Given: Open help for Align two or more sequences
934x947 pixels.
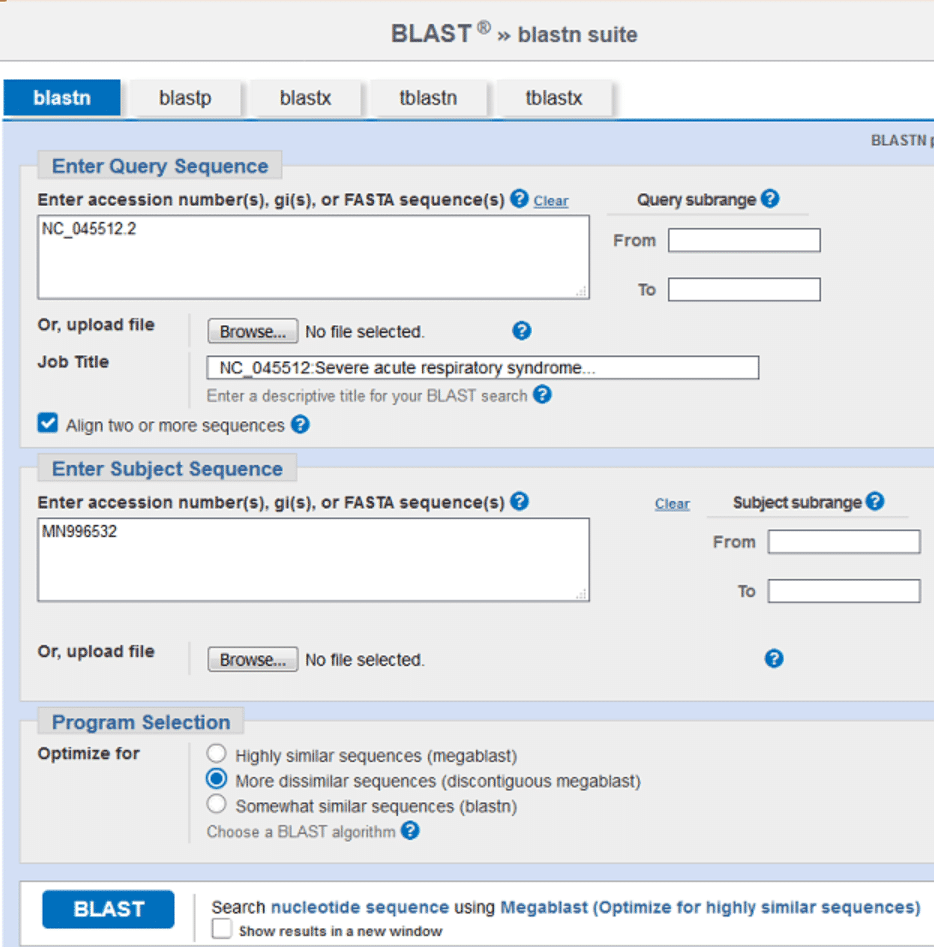Looking at the screenshot, I should [x=300, y=425].
